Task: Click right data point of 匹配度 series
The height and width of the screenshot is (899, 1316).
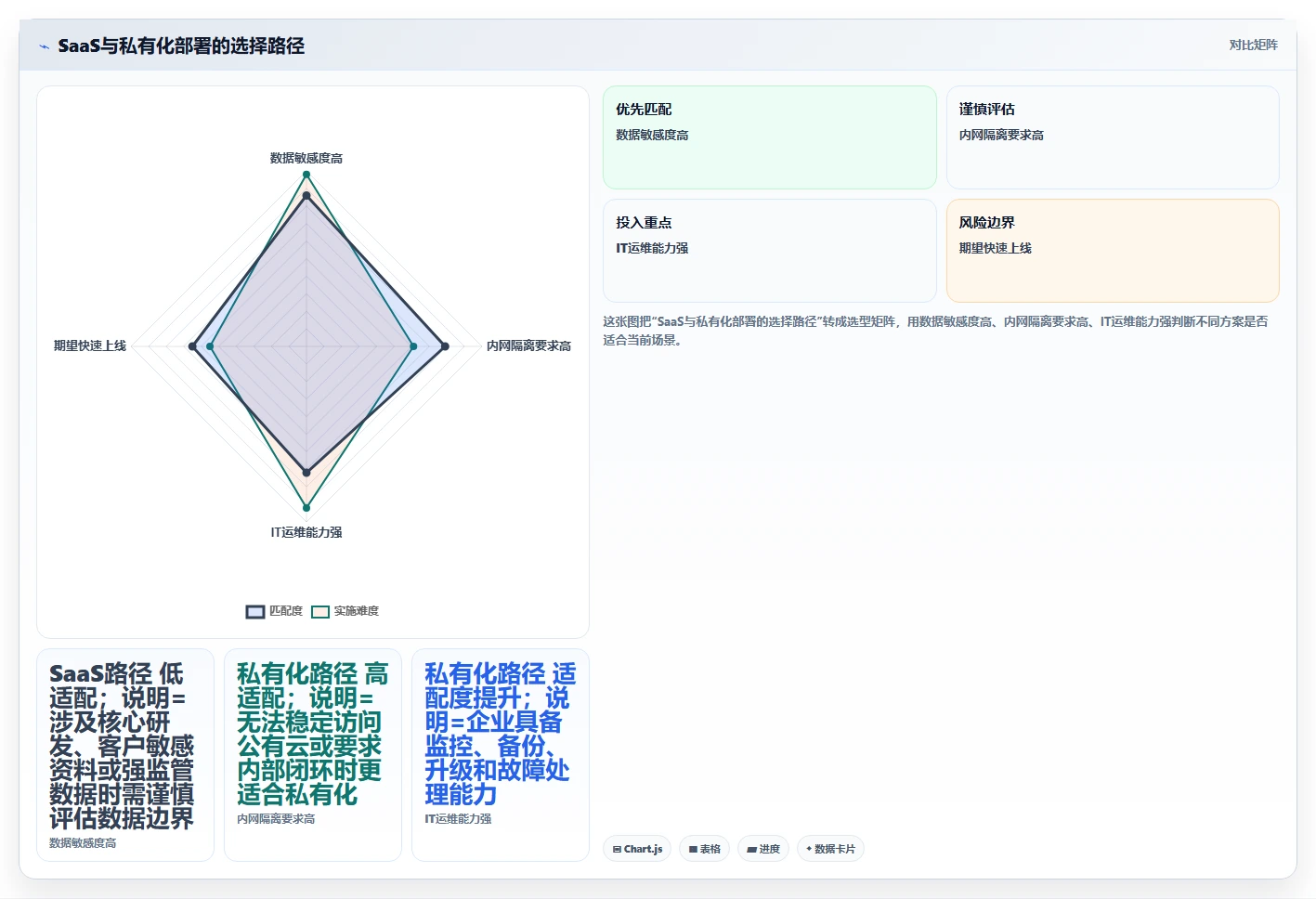Action: [x=445, y=346]
